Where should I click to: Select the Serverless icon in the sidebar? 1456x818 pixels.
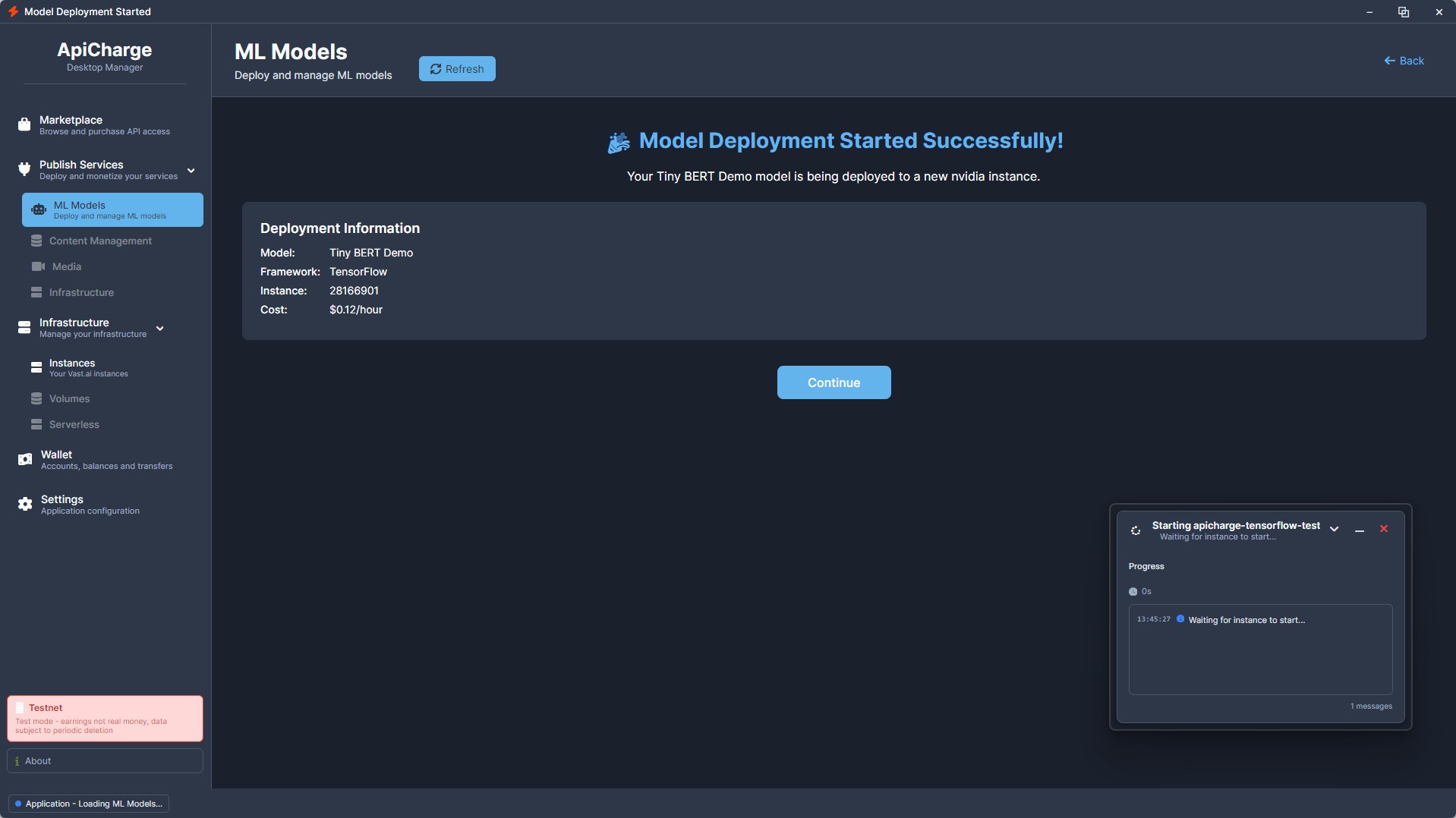36,424
